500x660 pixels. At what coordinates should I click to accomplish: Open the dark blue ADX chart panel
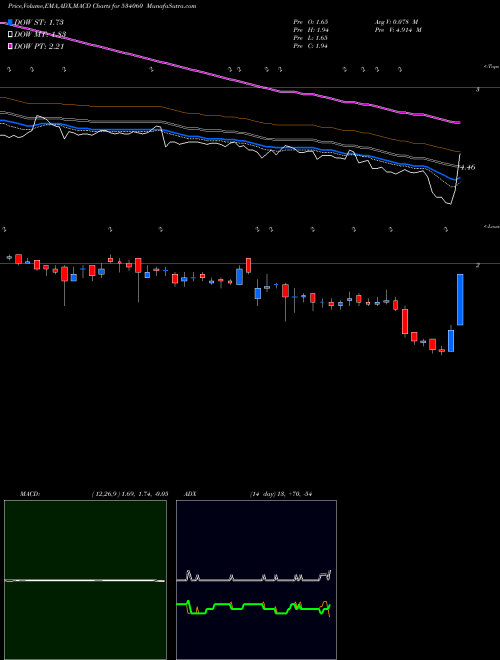click(x=256, y=580)
